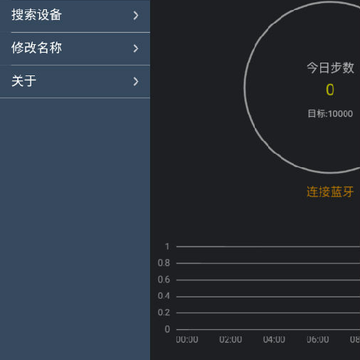The image size is (360, 360).
Task: Click the 00:00 time axis label
Action: tap(187, 340)
